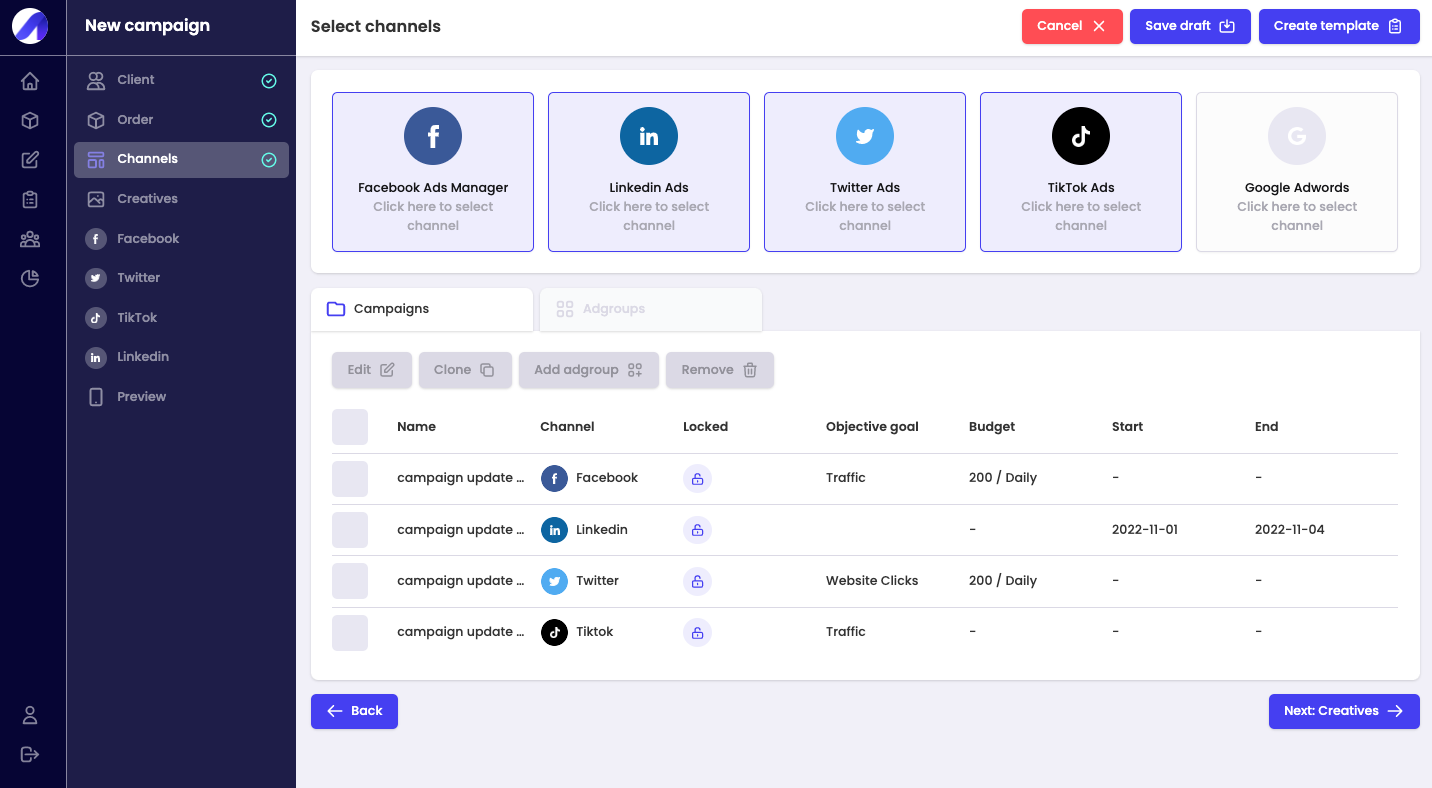This screenshot has width=1432, height=788.
Task: Click the Clone campaign button
Action: point(465,370)
